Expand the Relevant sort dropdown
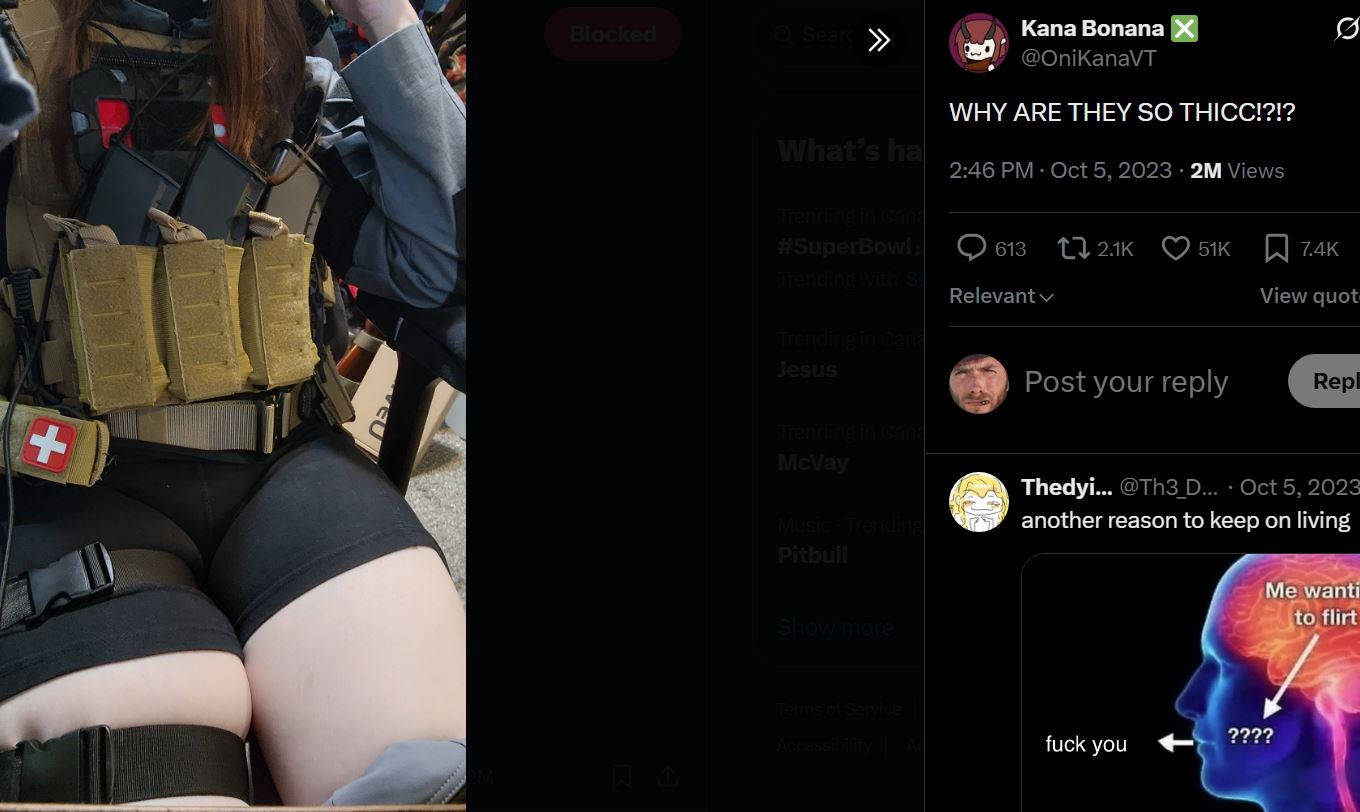 (1001, 296)
